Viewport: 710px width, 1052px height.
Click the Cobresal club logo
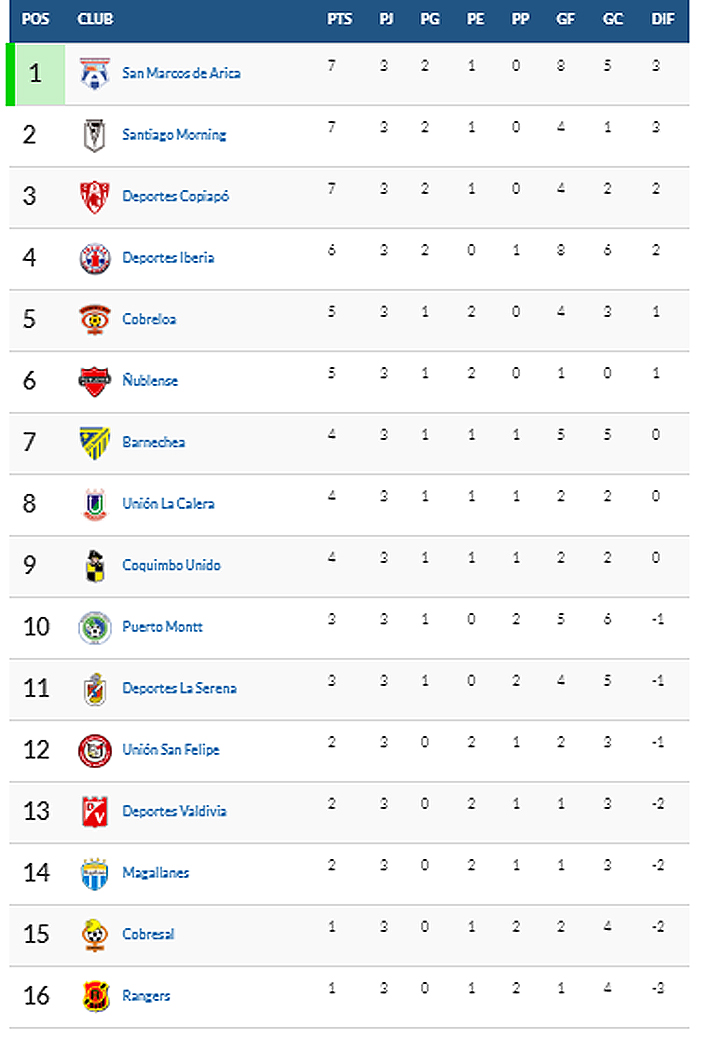(x=94, y=934)
